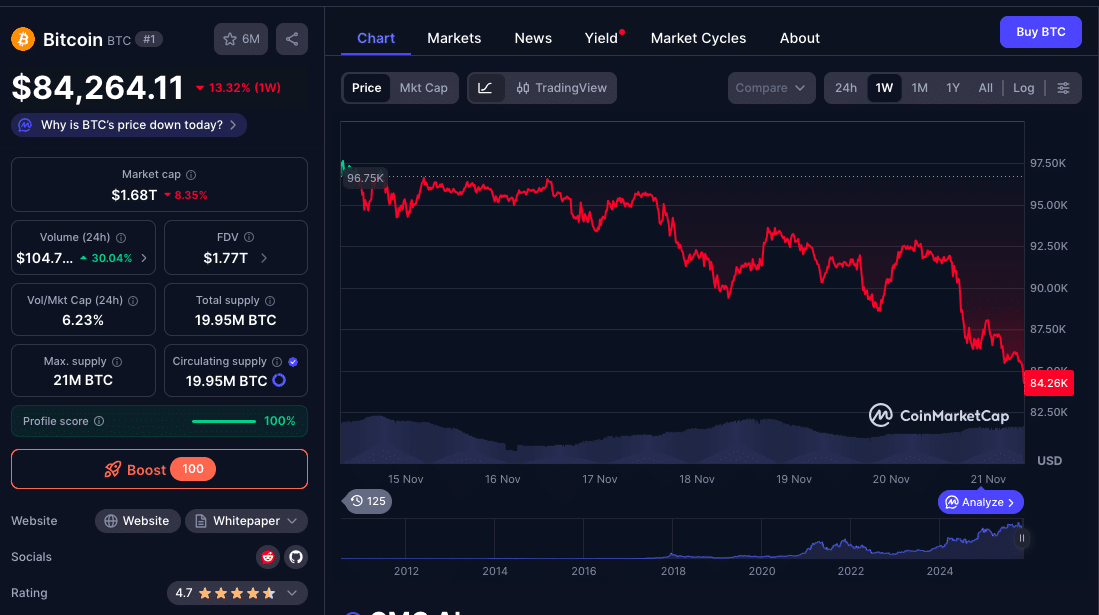Image resolution: width=1099 pixels, height=615 pixels.
Task: Switch timeframe to 1M
Action: 919,88
